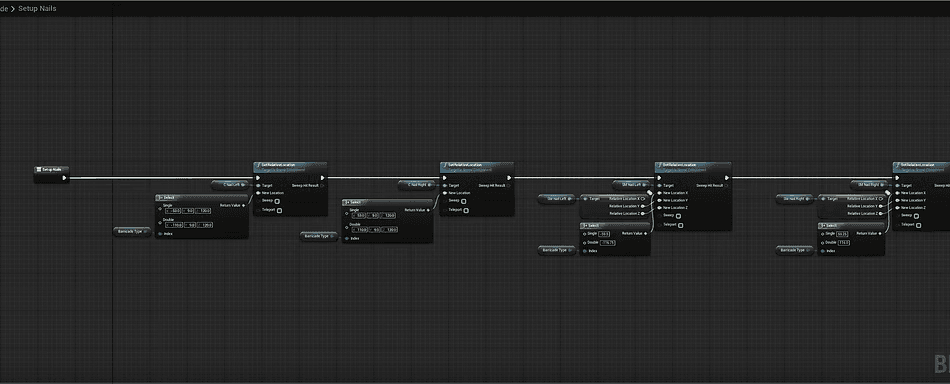Toggle Sweep checkbox on C Nail Right's SetRelativeLocation

[x=464, y=201]
